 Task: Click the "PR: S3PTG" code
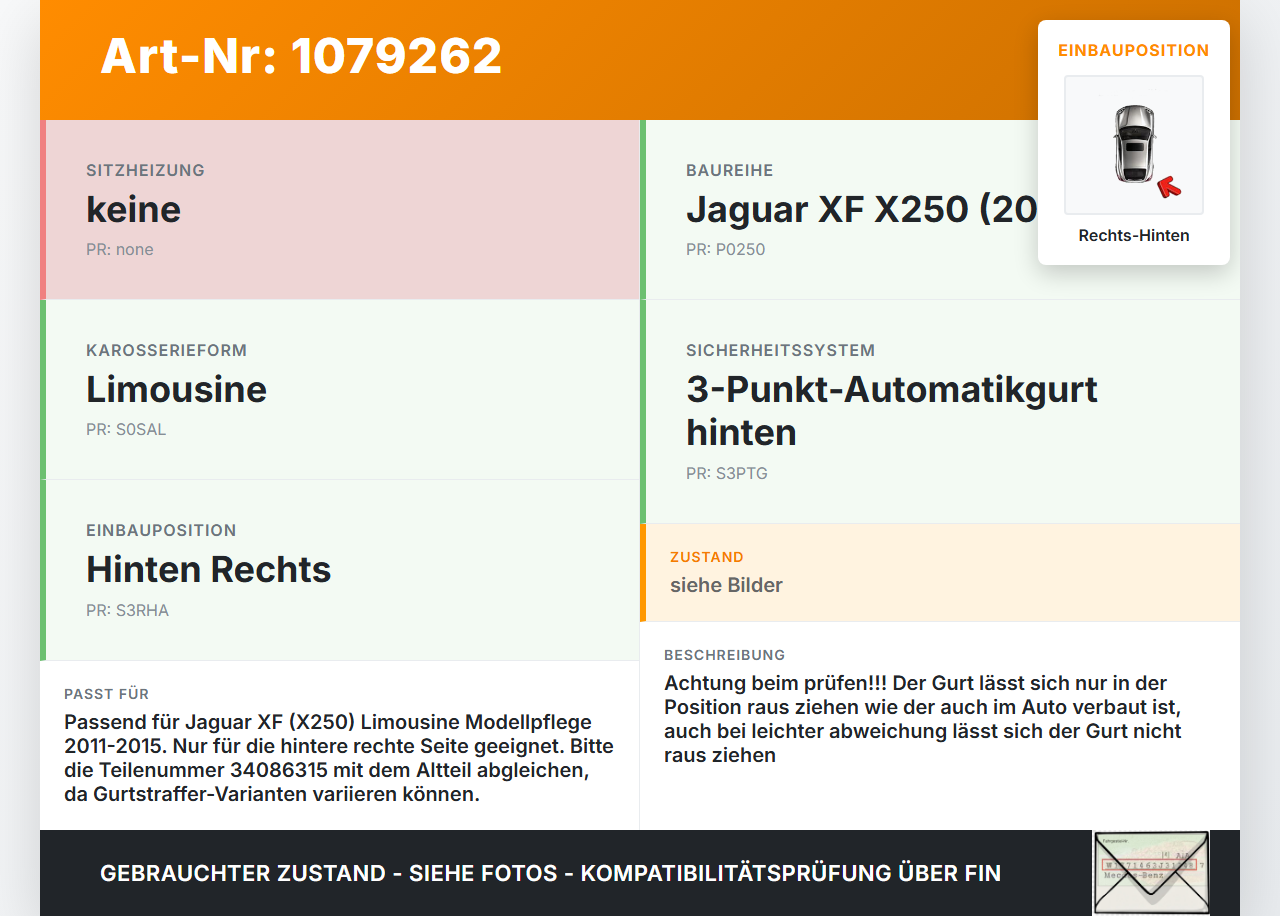tap(727, 474)
